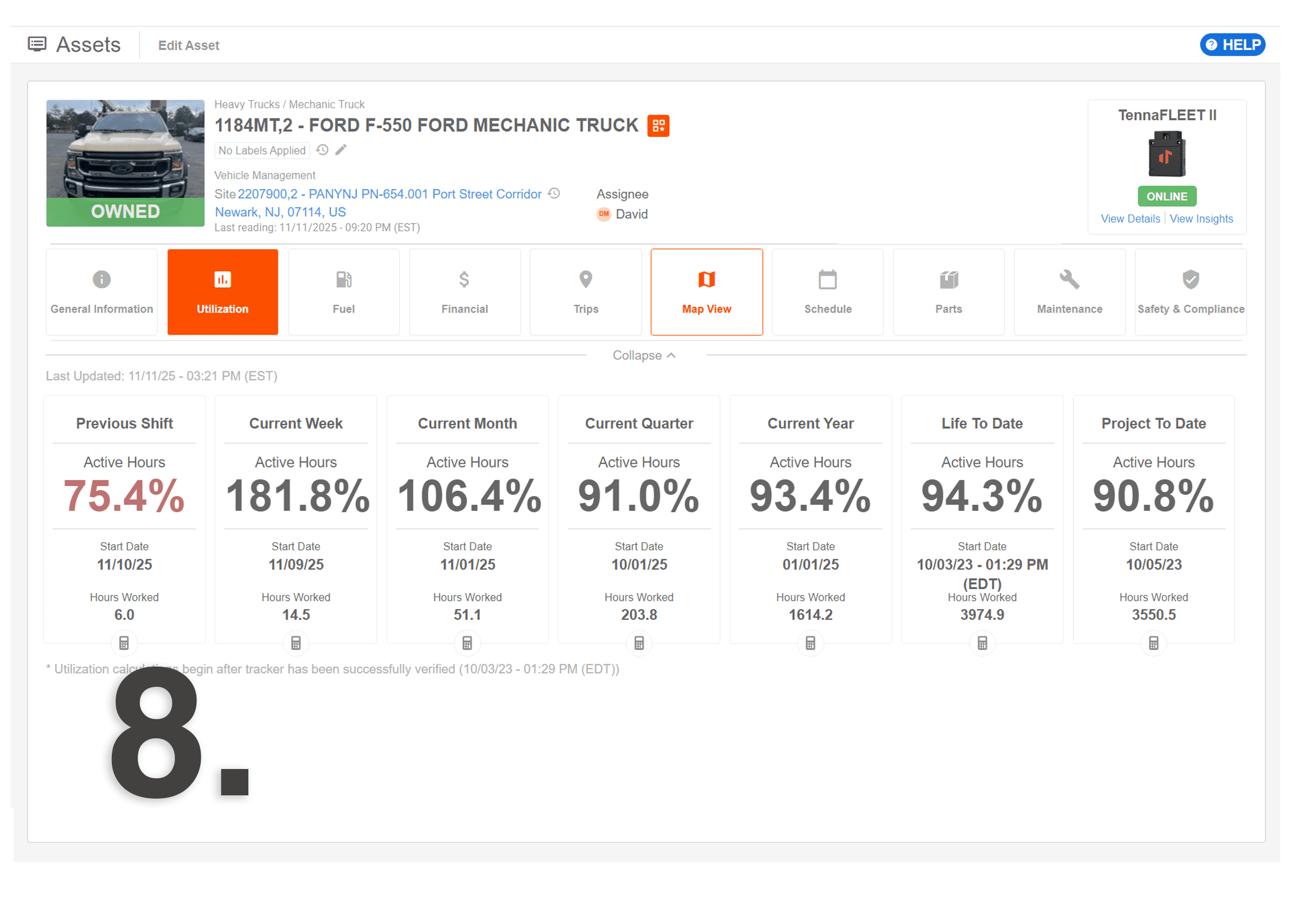This screenshot has height=917, width=1316.
Task: Open the Current Week utilization calculator
Action: tap(295, 642)
